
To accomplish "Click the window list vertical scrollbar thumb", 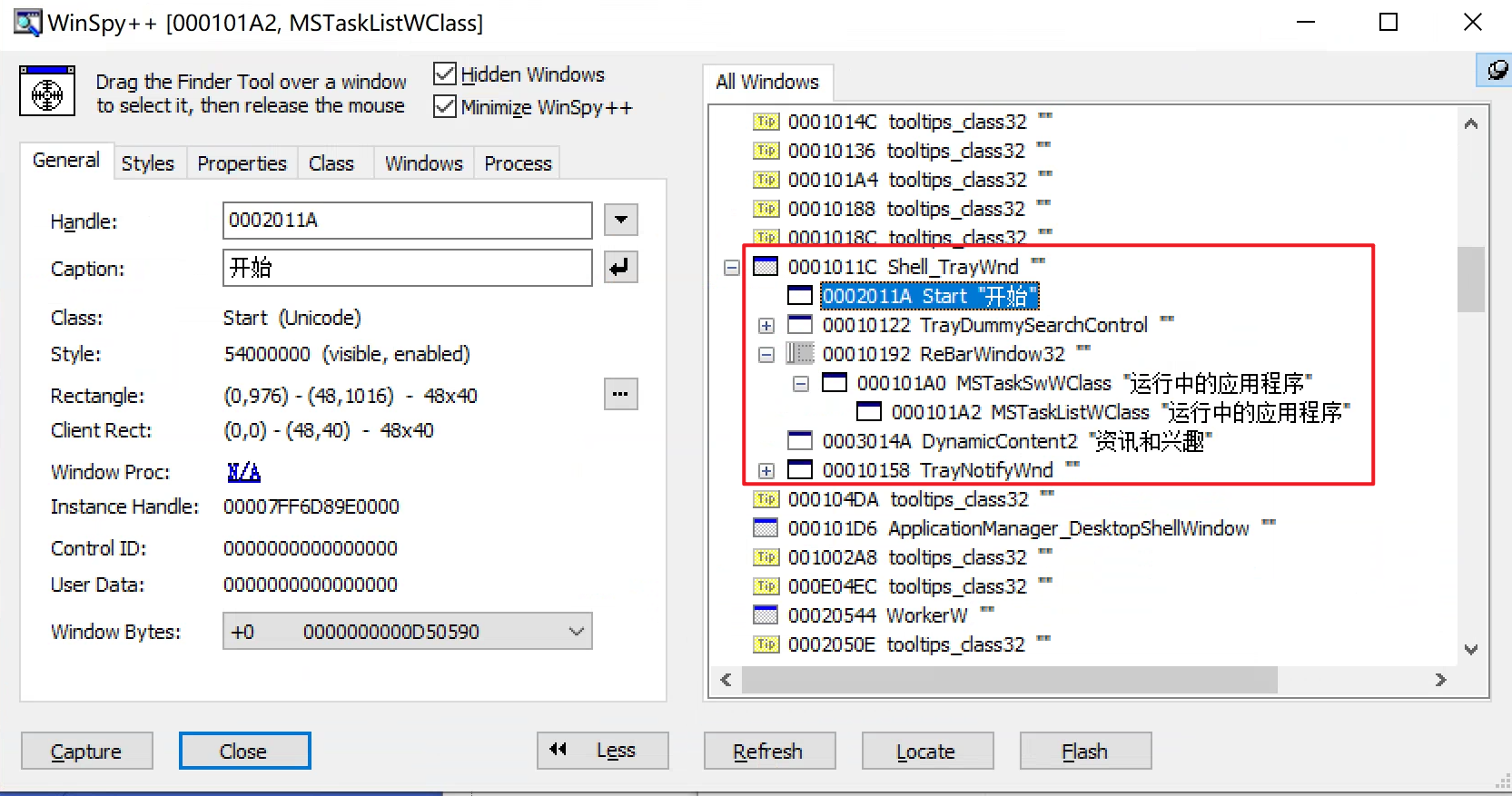I will pos(1471,280).
